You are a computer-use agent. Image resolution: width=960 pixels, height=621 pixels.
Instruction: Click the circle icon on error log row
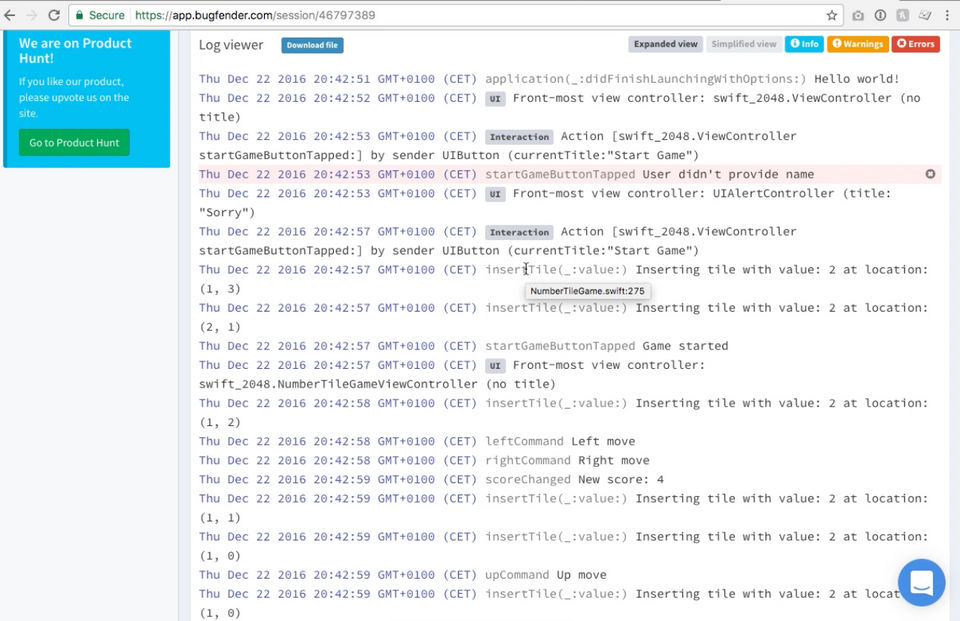[930, 174]
